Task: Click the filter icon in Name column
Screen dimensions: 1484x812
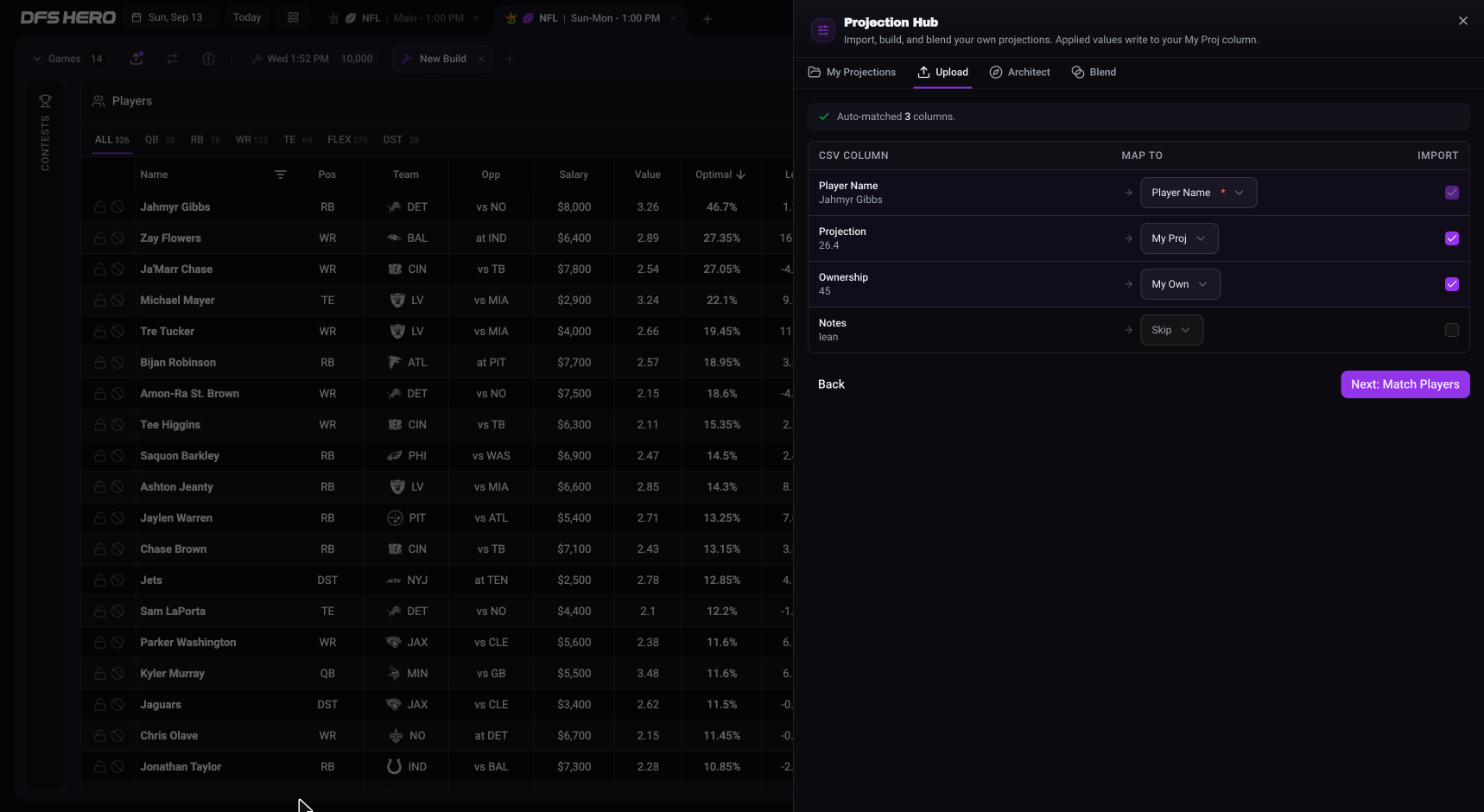Action: tap(281, 175)
